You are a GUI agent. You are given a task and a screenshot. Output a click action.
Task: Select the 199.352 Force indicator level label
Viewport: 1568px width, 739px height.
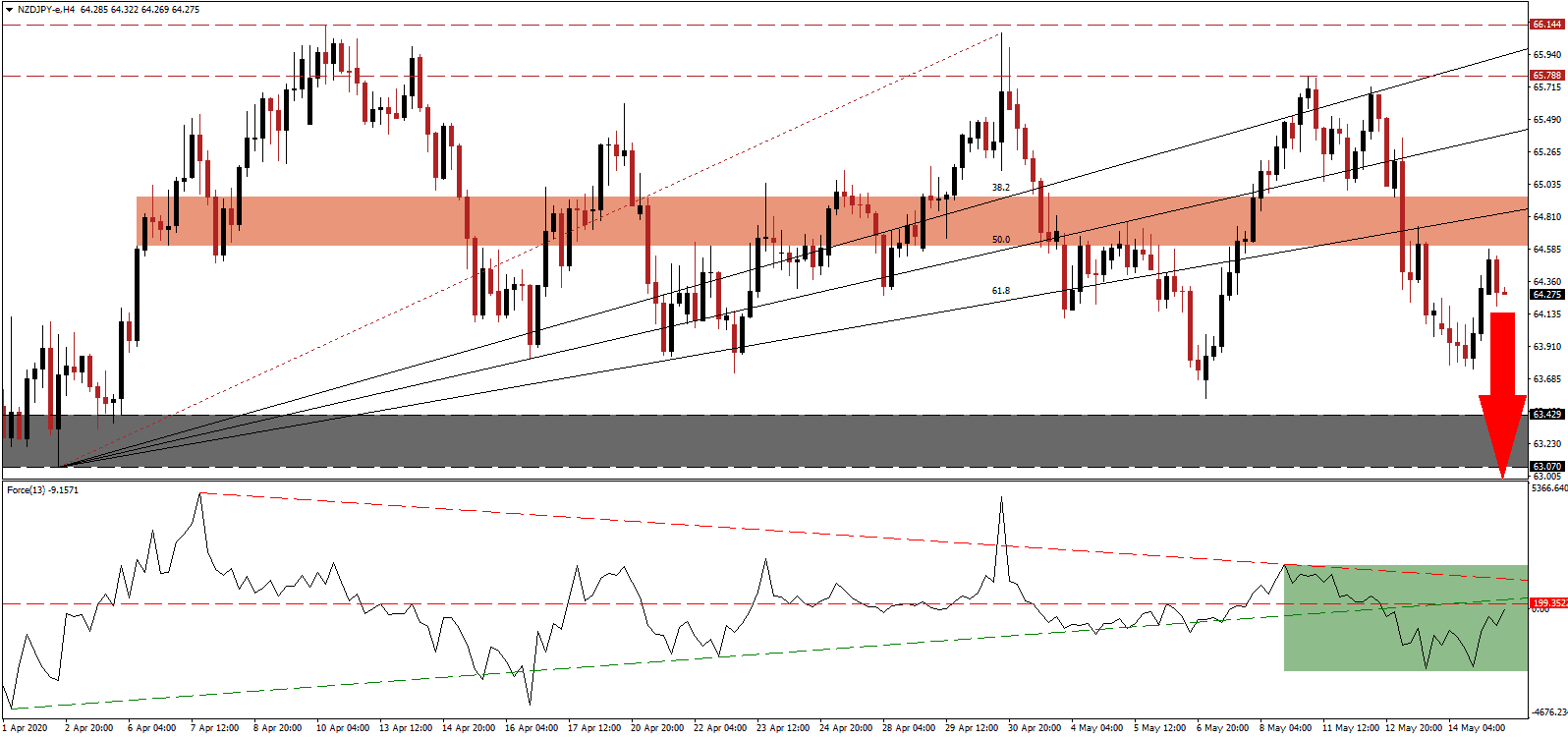(x=1548, y=603)
